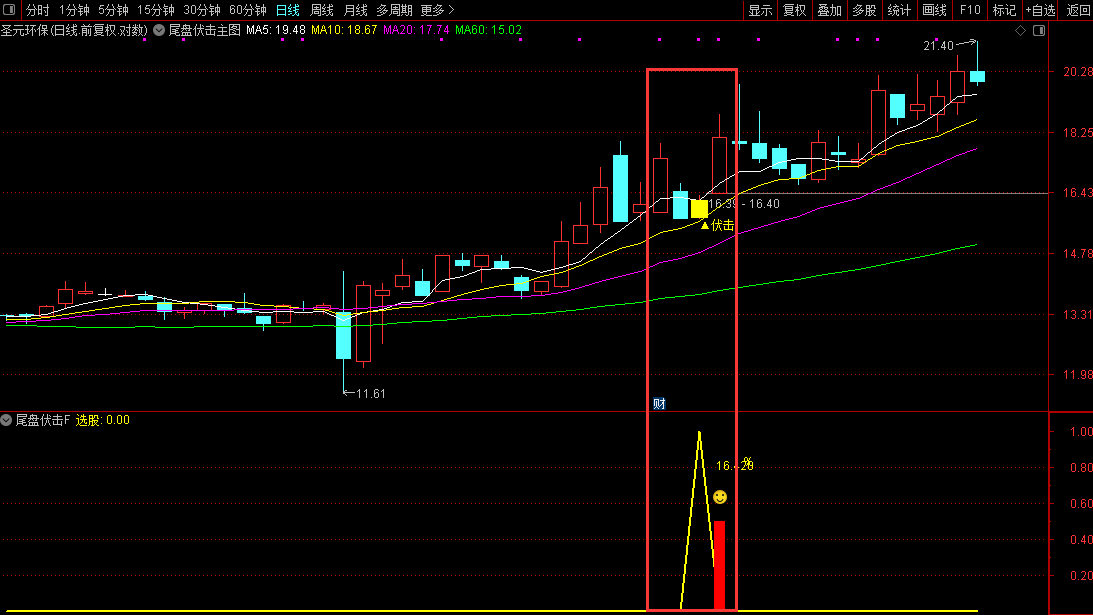1093x615 pixels.
Task: Click the 16.39 - 16.40 price range label
Action: coord(744,204)
